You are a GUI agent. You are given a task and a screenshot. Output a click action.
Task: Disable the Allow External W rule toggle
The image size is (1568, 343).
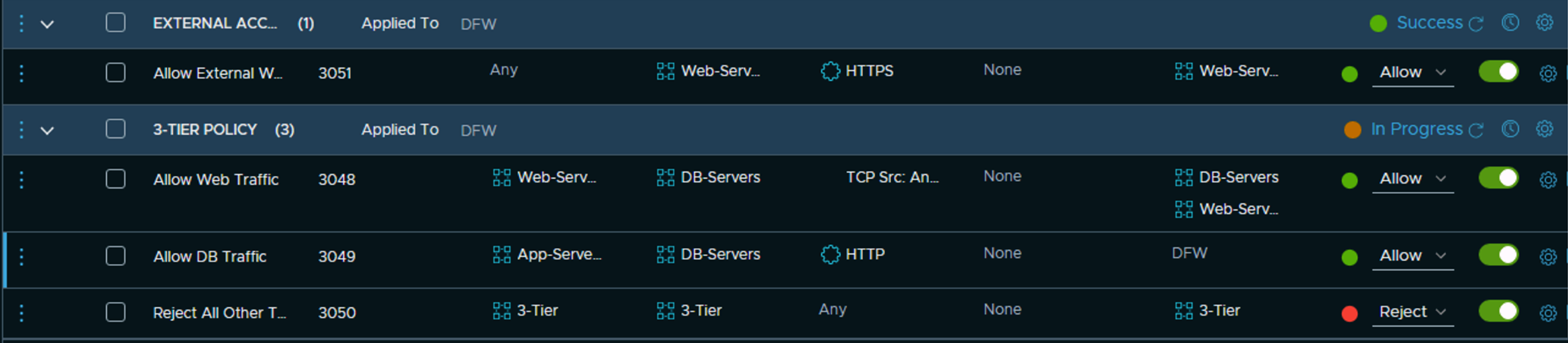point(1498,71)
